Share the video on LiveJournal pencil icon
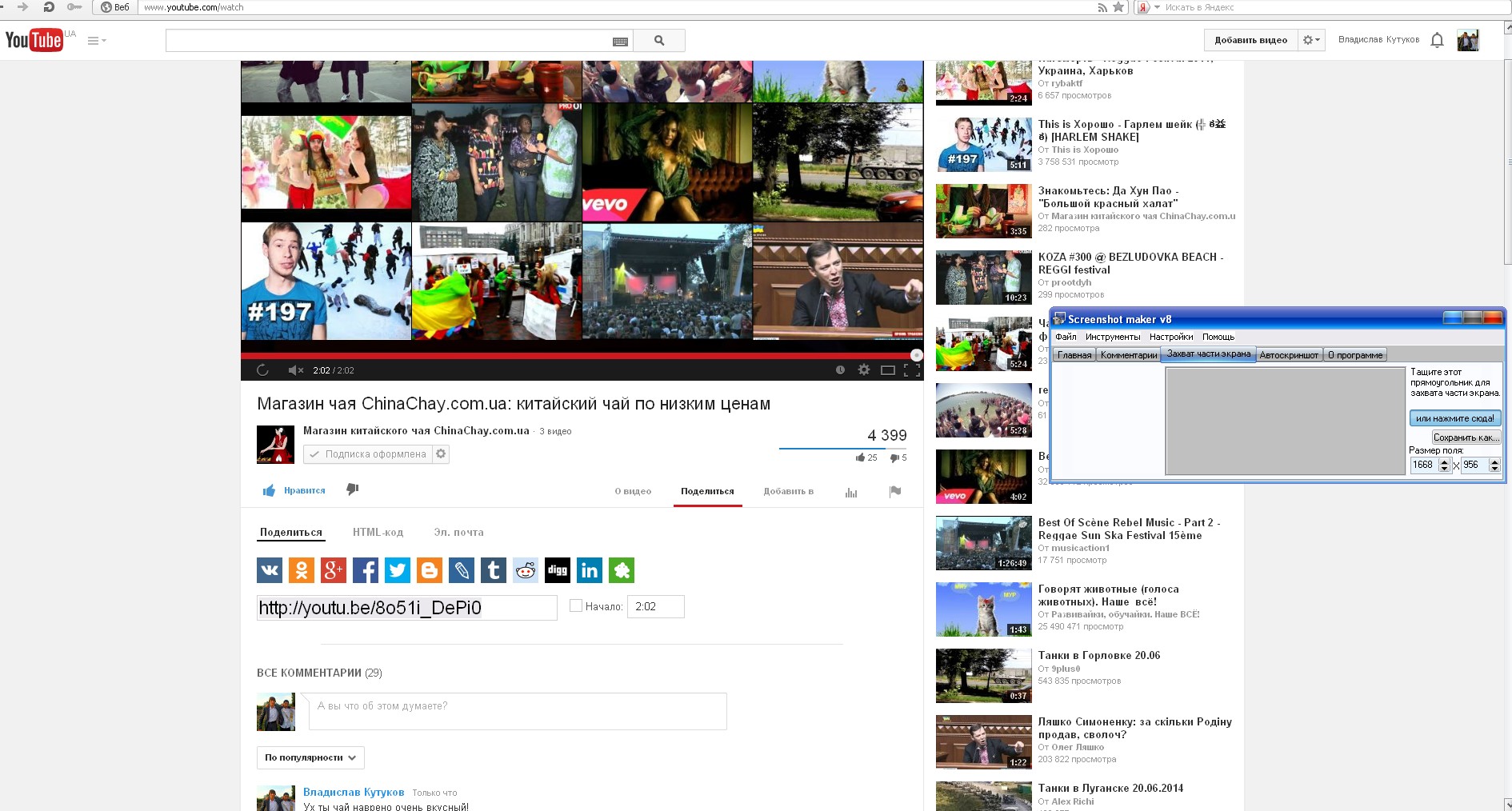The image size is (1512, 811). click(462, 570)
